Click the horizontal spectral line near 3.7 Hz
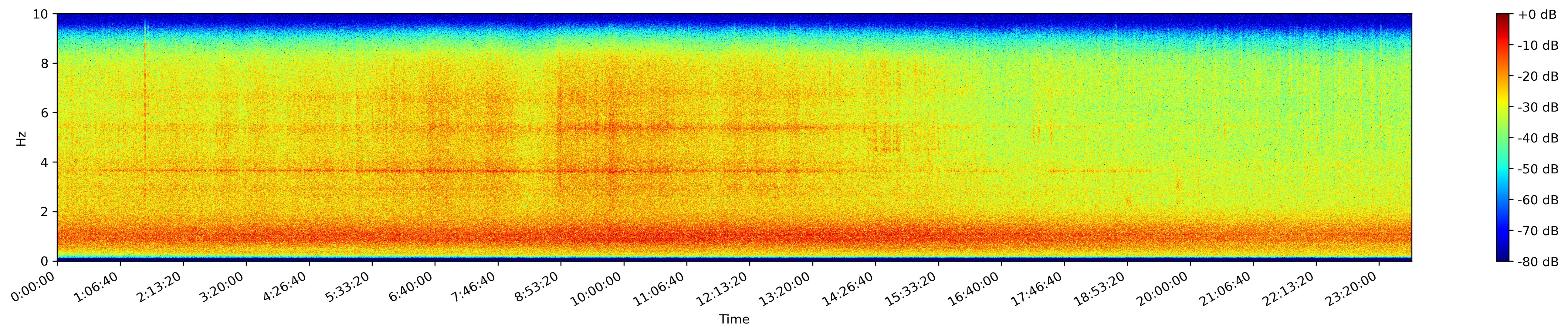1568x335 pixels. coord(426,171)
